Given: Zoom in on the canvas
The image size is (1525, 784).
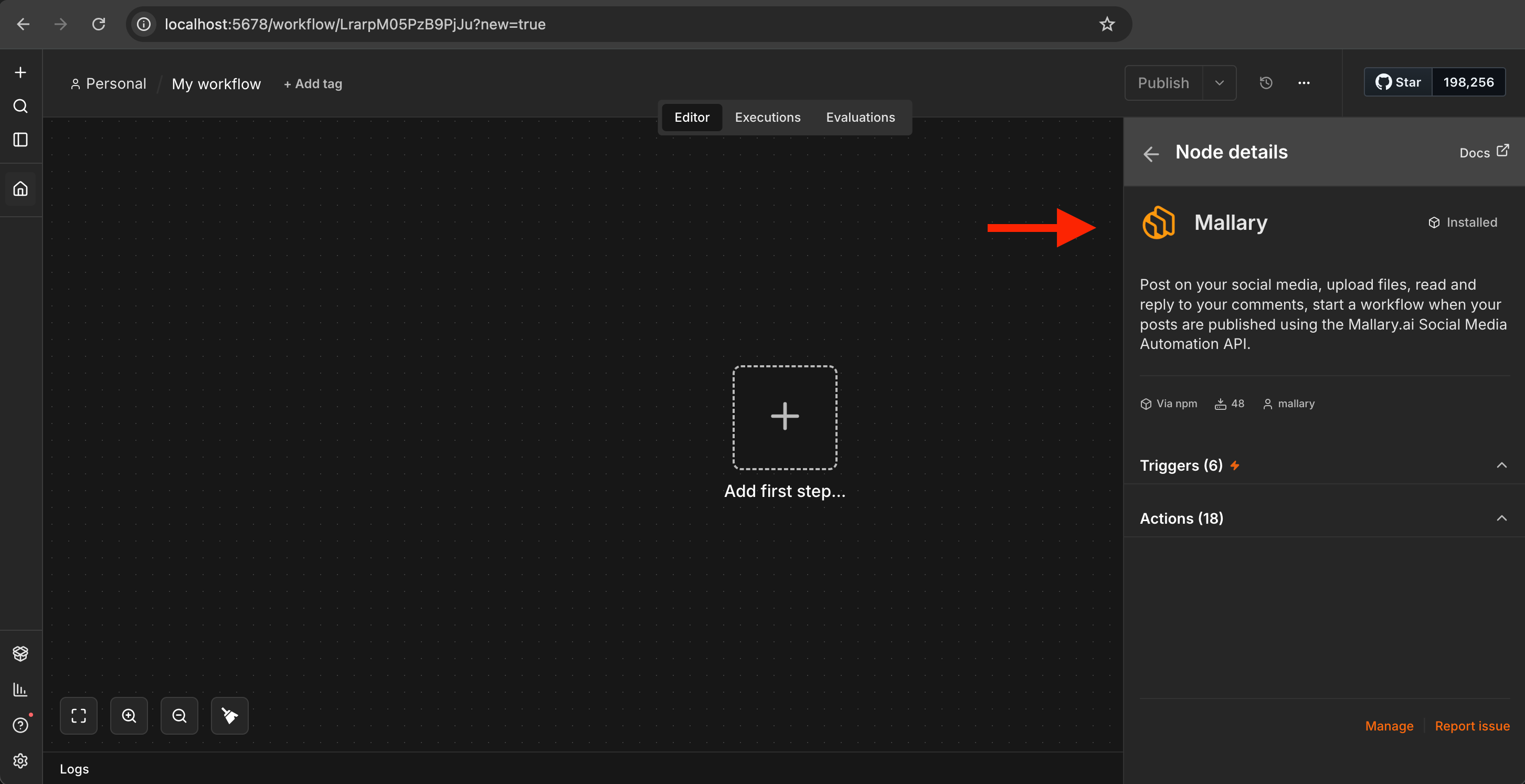Looking at the screenshot, I should (129, 716).
